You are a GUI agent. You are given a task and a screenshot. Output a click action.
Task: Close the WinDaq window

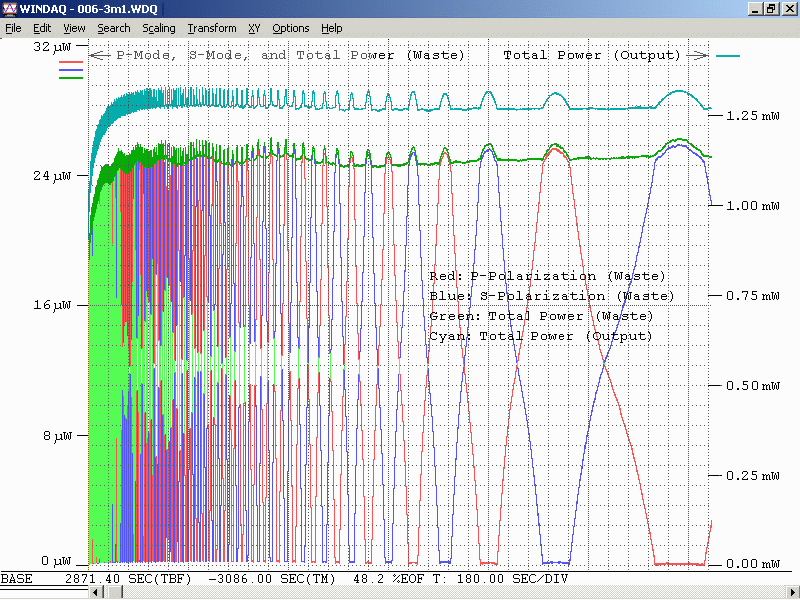click(x=789, y=9)
